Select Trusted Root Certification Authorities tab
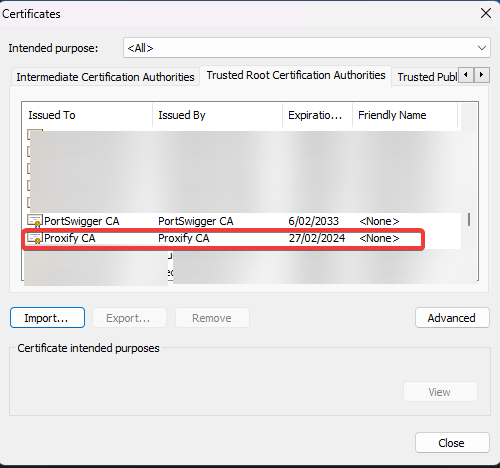Viewport: 500px width, 468px height. coord(296,75)
